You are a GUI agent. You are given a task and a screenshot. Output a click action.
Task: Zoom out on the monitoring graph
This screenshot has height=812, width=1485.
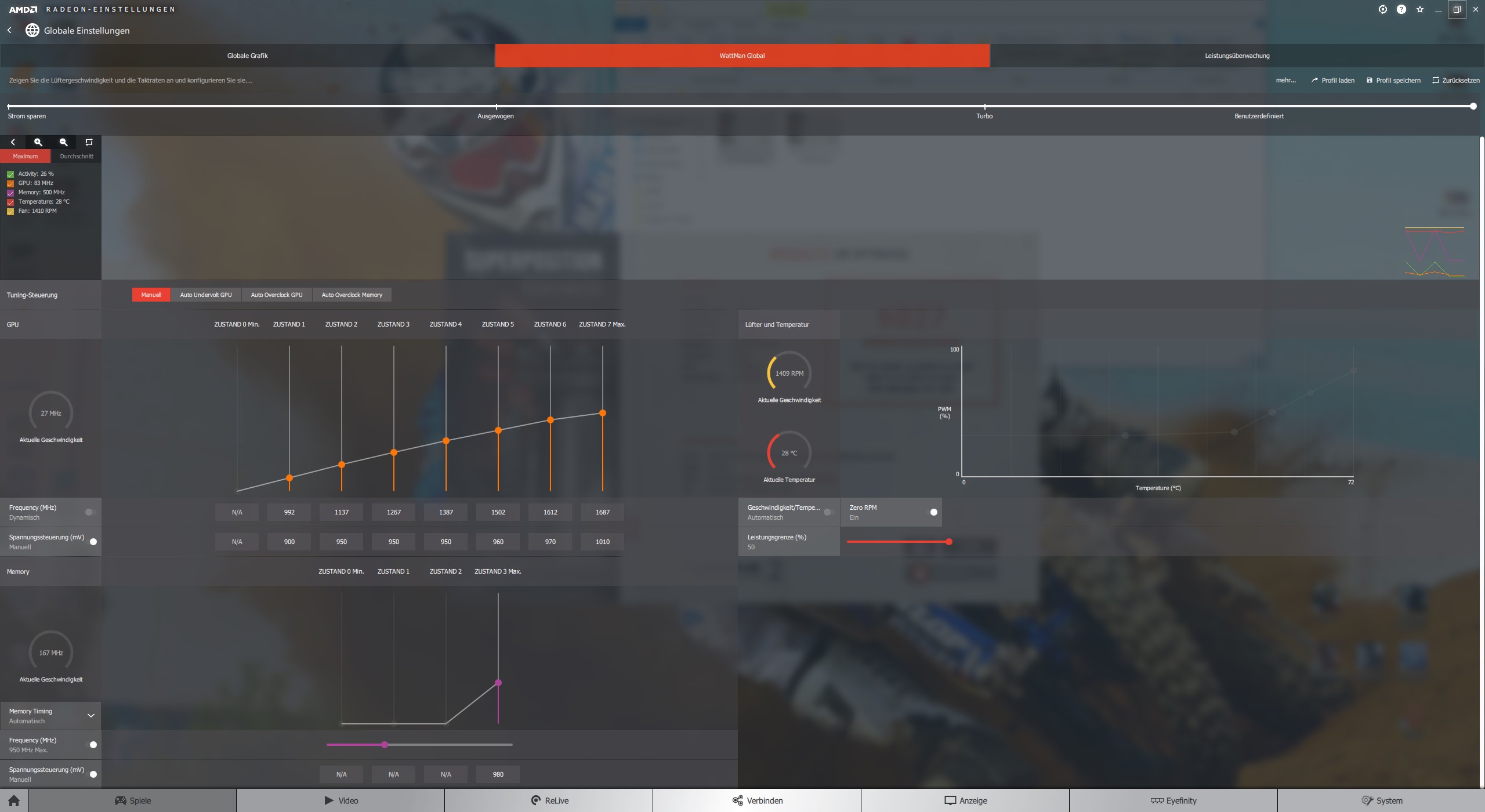pos(64,142)
